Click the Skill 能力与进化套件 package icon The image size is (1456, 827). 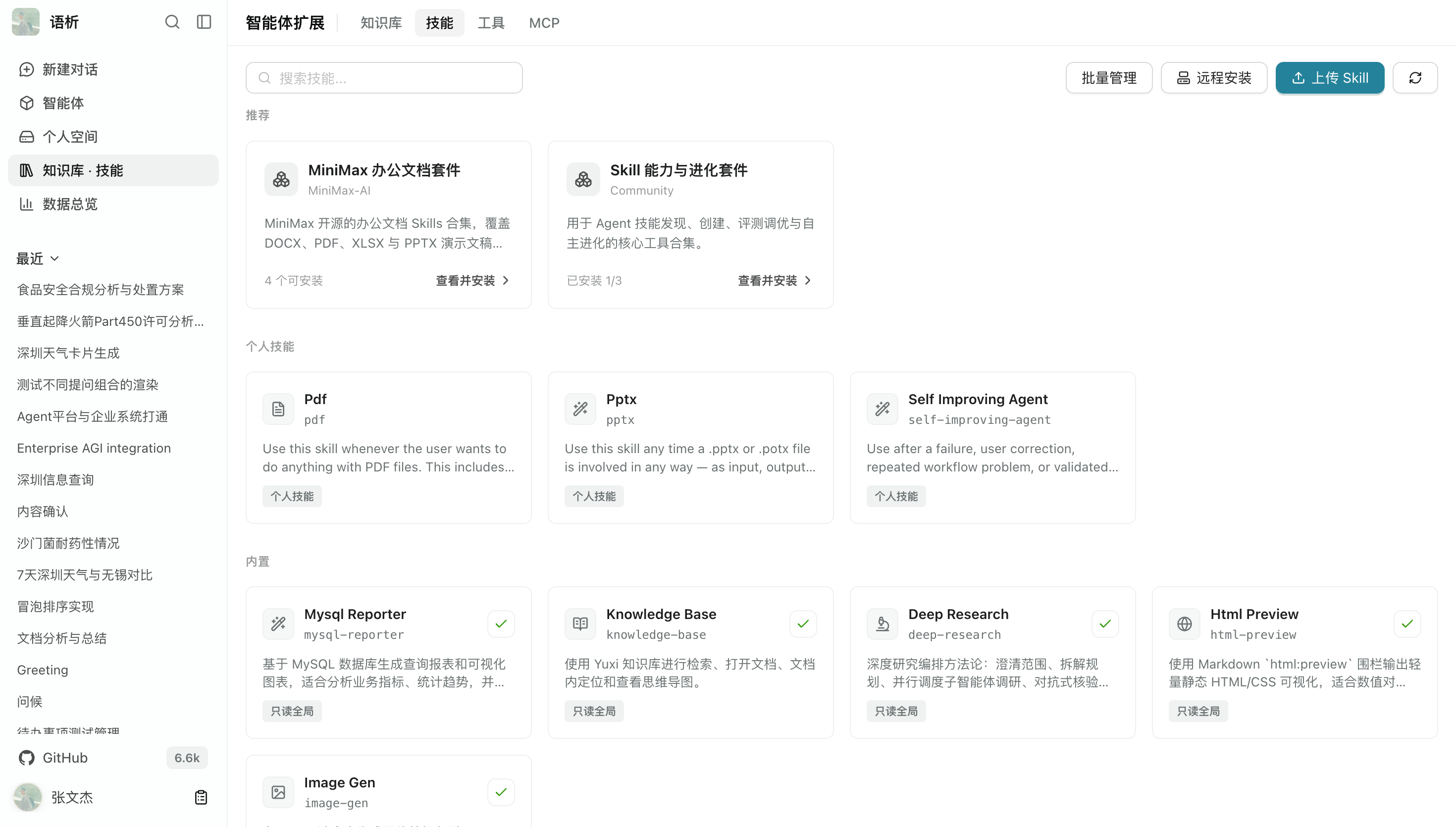[583, 179]
